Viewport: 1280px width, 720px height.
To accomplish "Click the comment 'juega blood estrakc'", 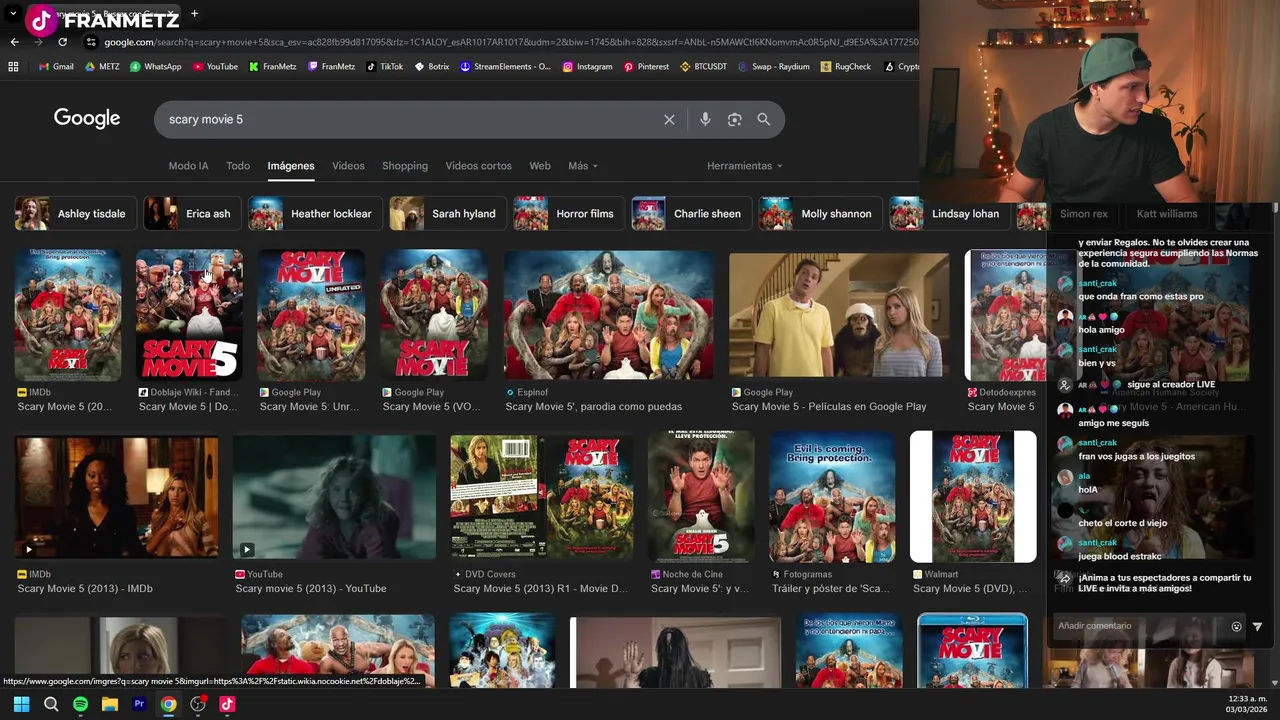I will (1120, 556).
